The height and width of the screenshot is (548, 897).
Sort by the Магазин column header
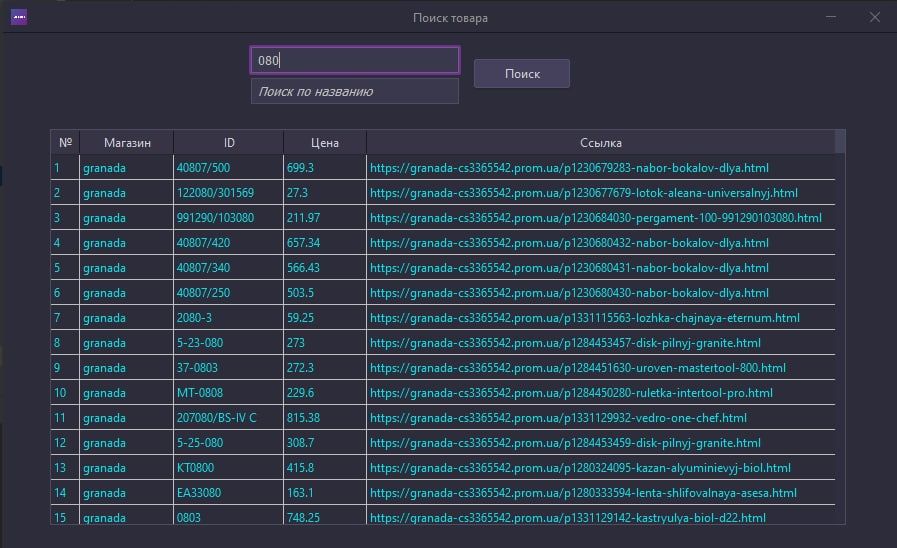point(127,142)
